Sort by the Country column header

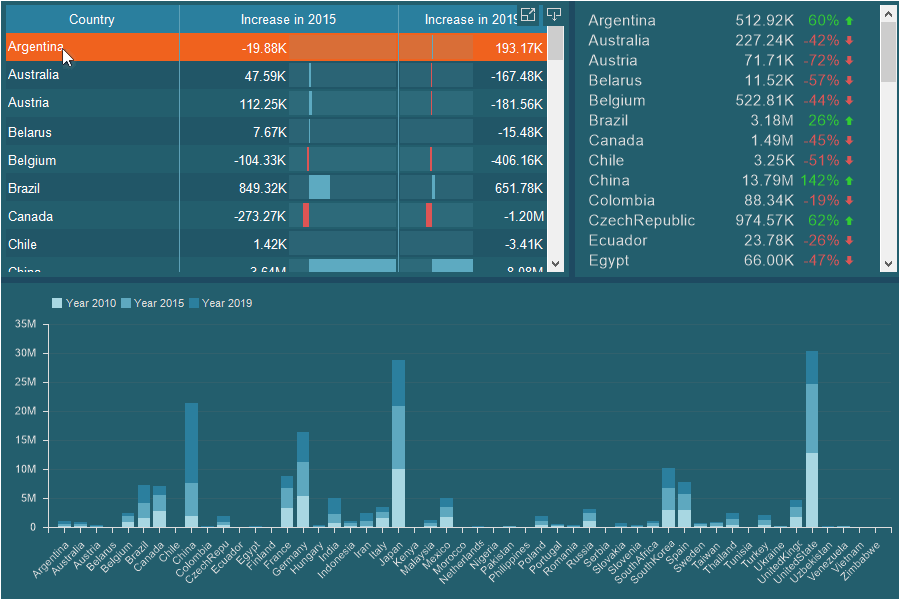(91, 19)
